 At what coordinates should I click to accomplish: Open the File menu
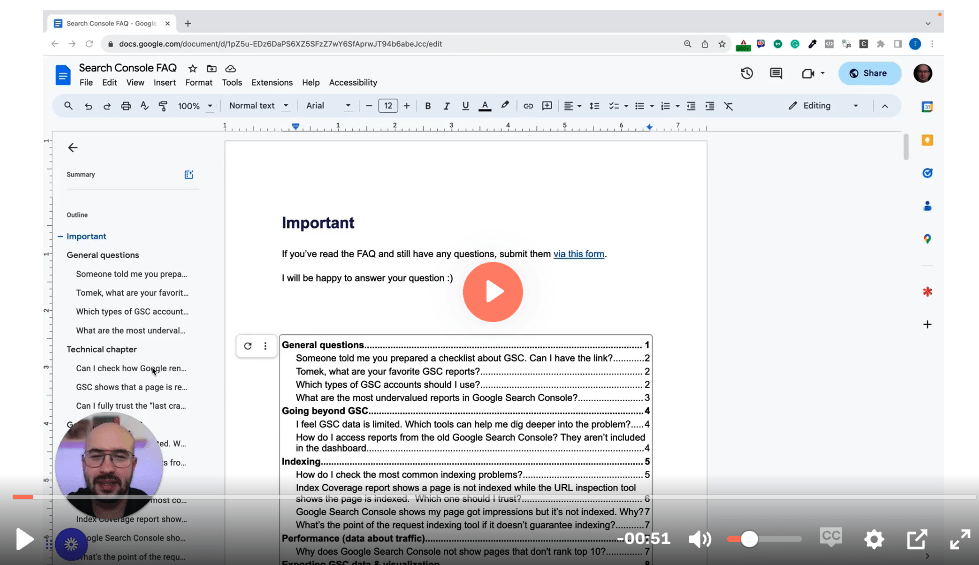click(86, 82)
